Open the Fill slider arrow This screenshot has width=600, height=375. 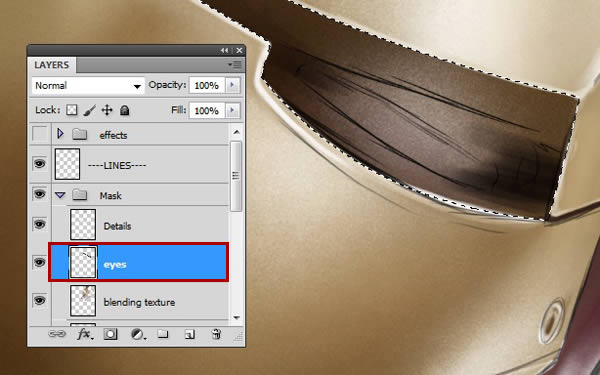232,111
